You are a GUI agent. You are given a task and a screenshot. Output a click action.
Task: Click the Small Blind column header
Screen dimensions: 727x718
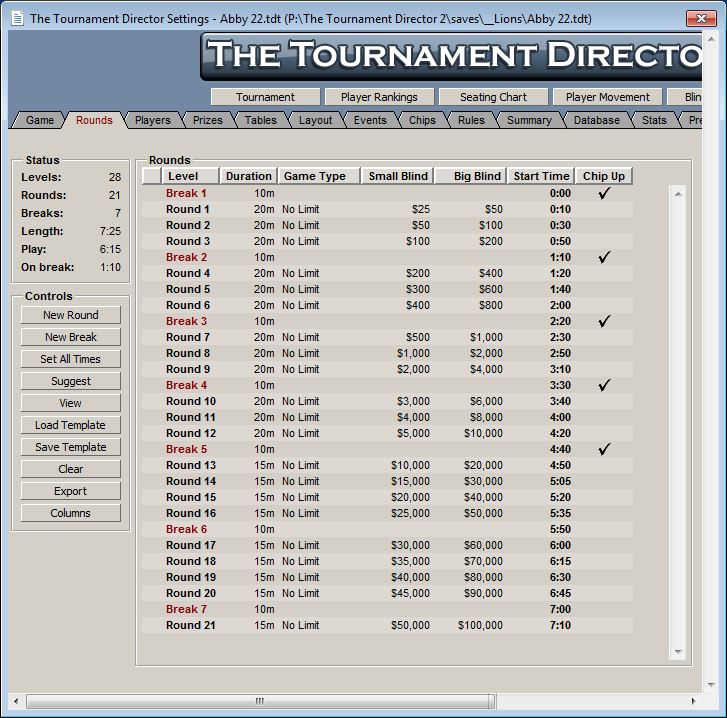(398, 176)
